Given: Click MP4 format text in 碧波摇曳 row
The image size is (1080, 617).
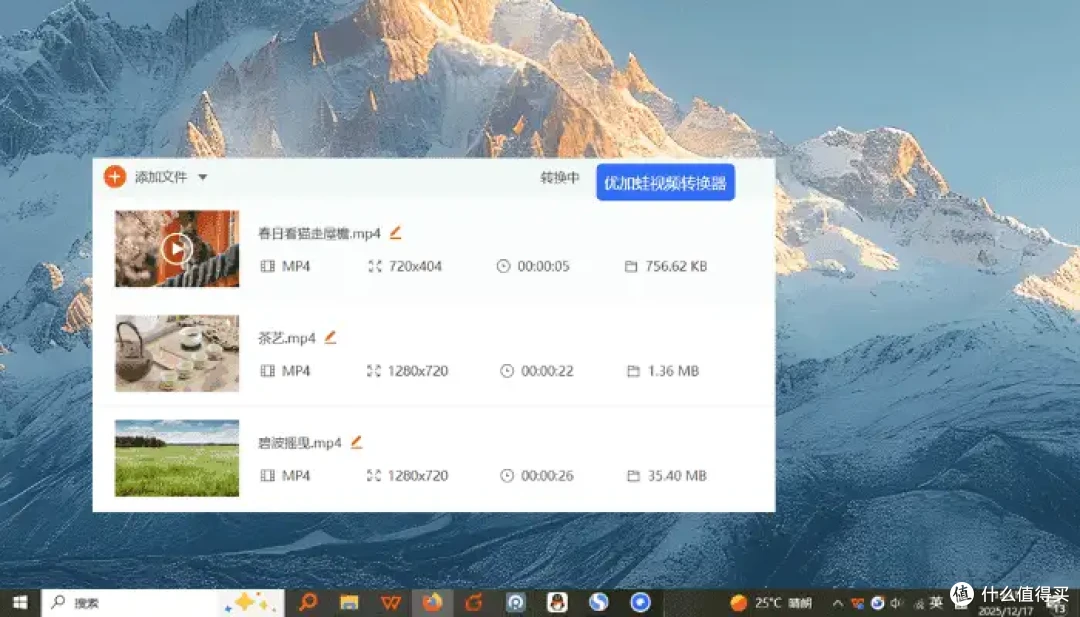Looking at the screenshot, I should (x=296, y=475).
